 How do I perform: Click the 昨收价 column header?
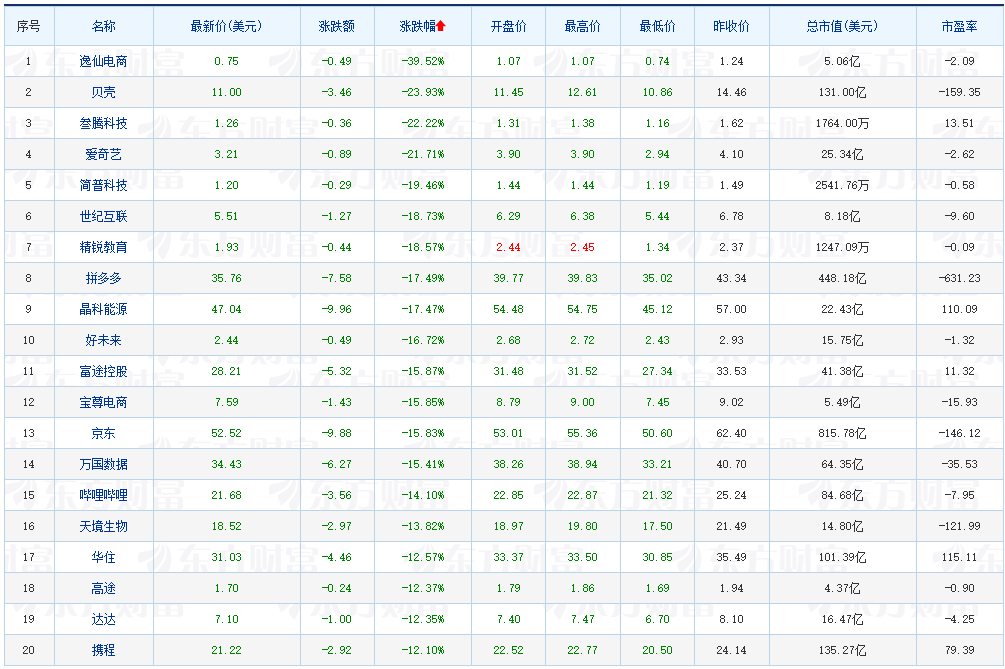point(727,27)
